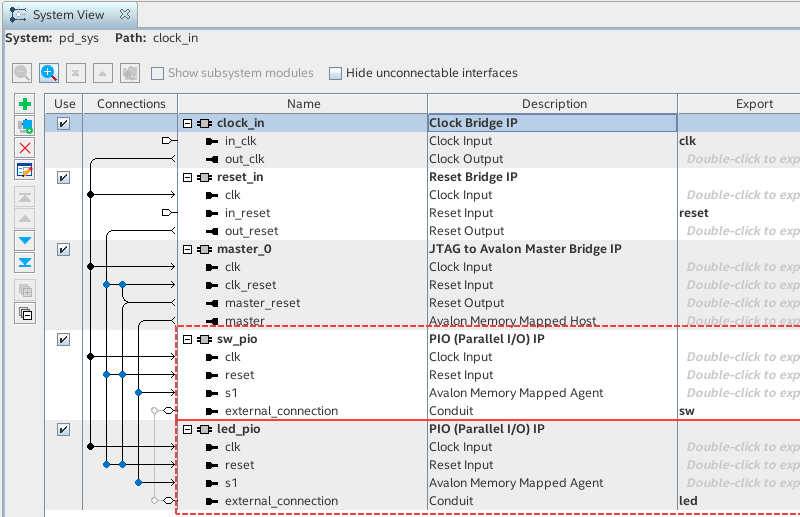Select the in_reset interface row
Screen dimensions: 800x517
pos(247,213)
